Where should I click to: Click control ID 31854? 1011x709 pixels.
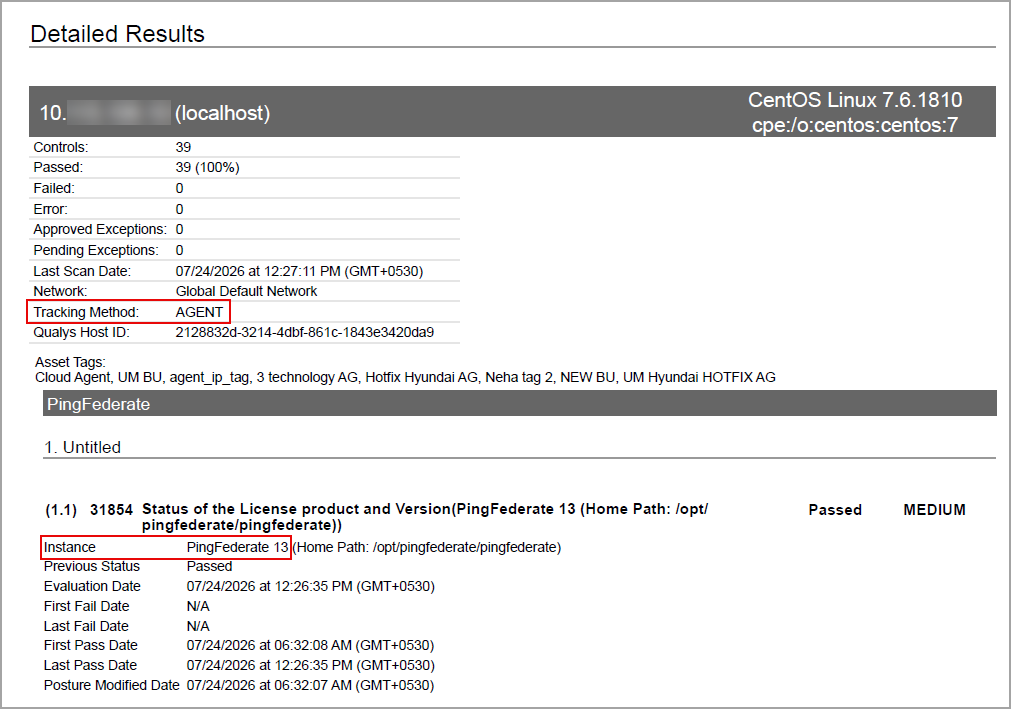tap(112, 510)
